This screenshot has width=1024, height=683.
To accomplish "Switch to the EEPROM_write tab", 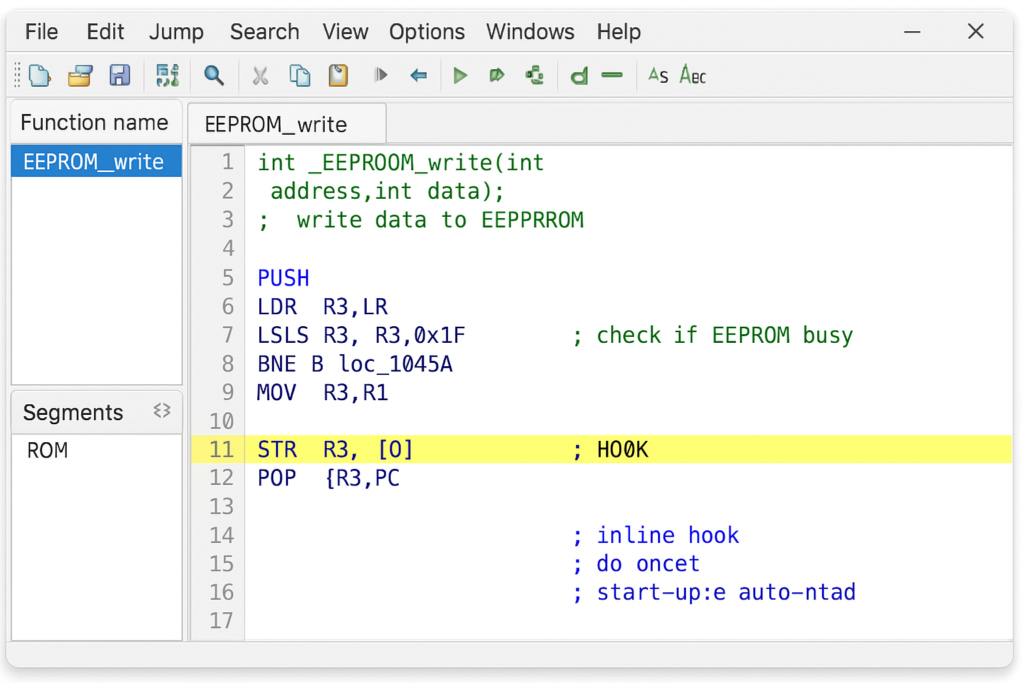I will tap(287, 124).
